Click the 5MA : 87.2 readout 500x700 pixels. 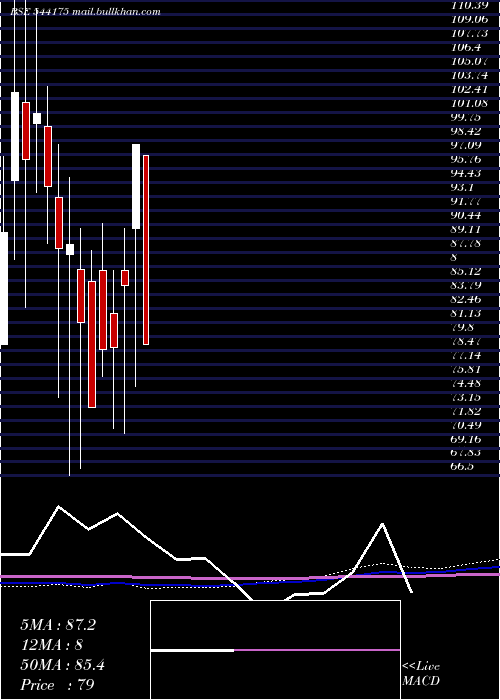click(58, 625)
